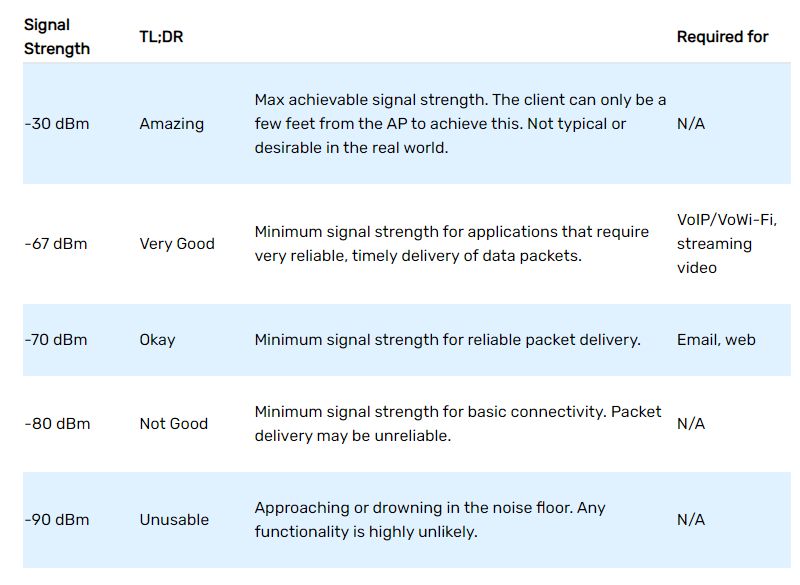Click the Very Good rating text
Screen dimensions: 800x585
tap(177, 244)
